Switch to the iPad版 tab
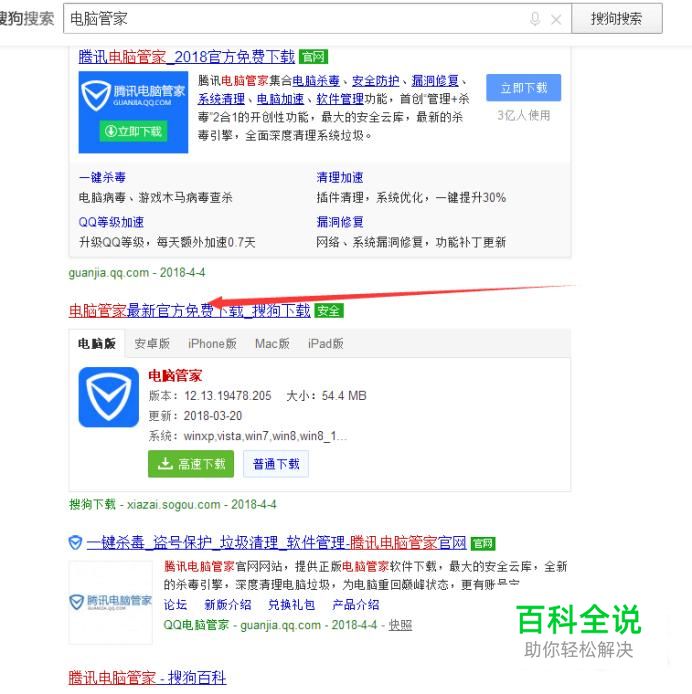Screen dimensions: 692x694 click(x=326, y=343)
